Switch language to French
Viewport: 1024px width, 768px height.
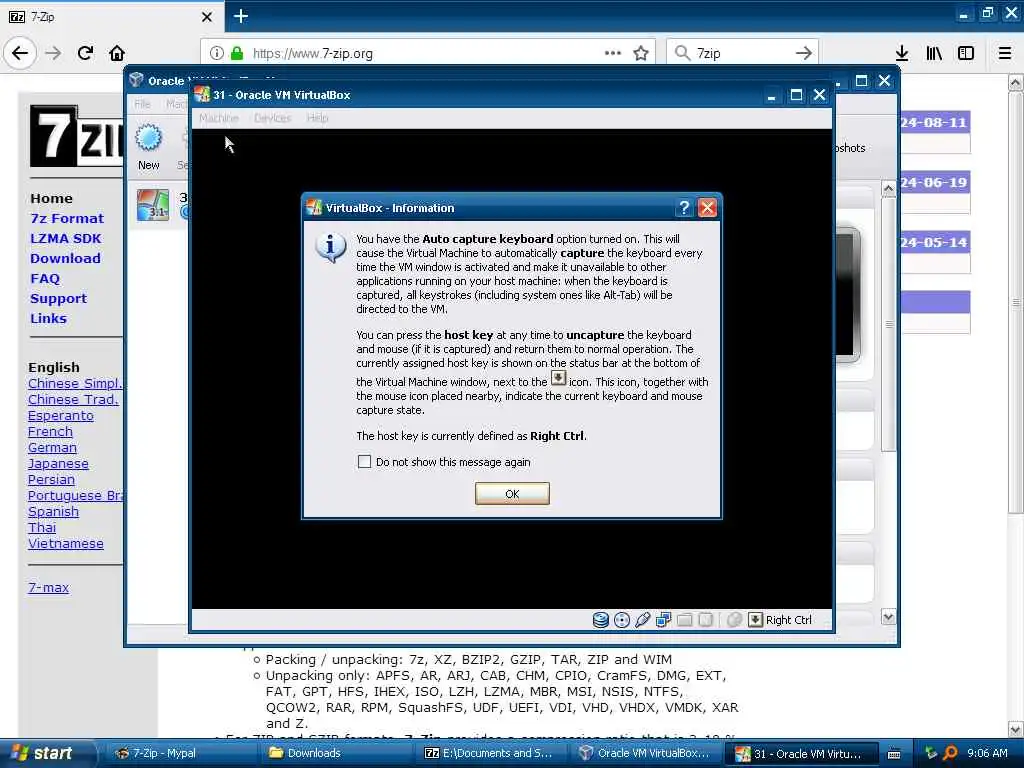[x=50, y=432]
